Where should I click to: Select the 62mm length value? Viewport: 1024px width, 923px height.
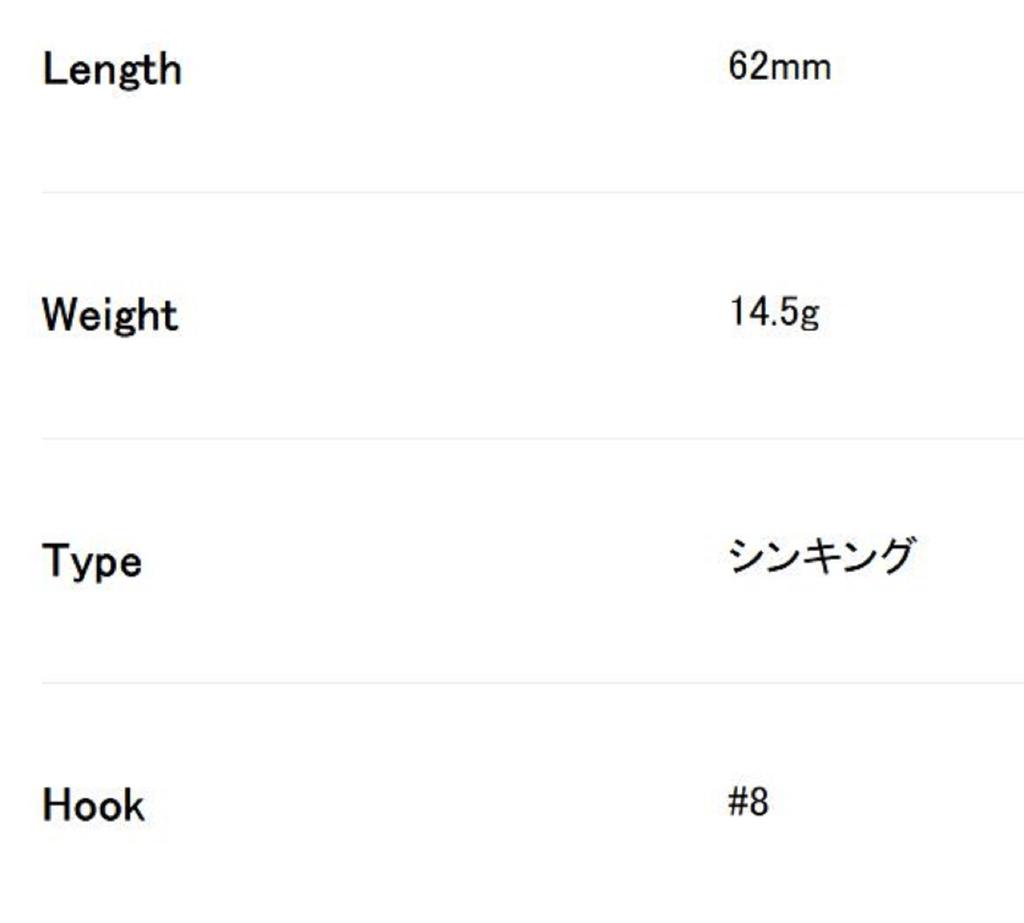point(779,67)
